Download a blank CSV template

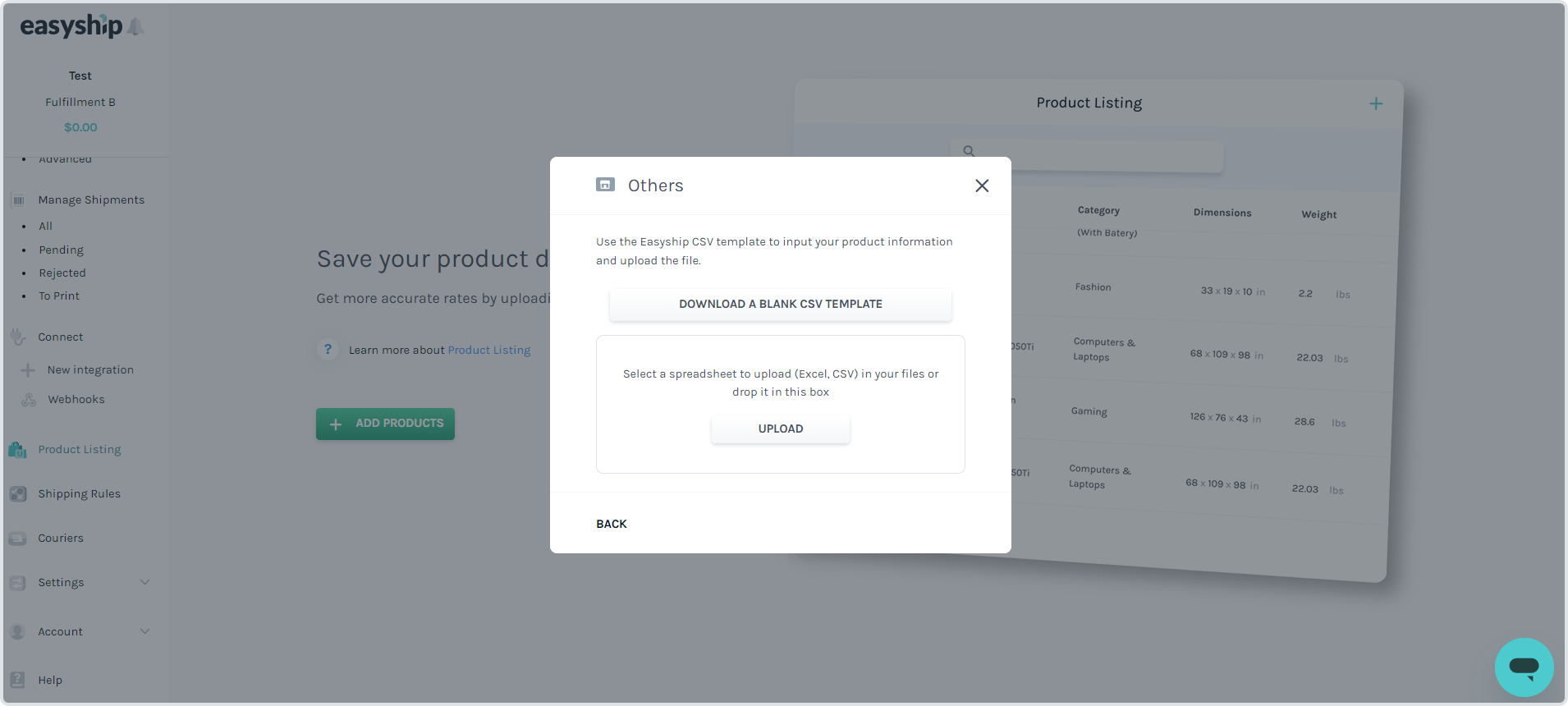780,304
